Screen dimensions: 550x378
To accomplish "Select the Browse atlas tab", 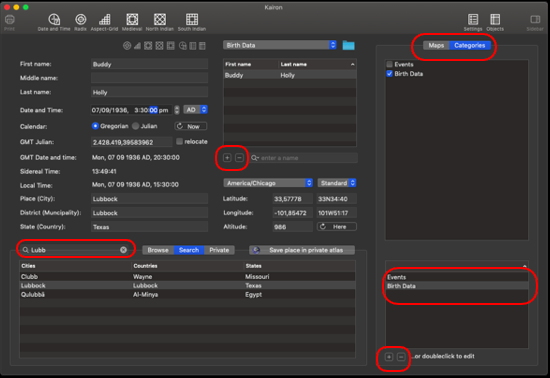I will click(158, 250).
